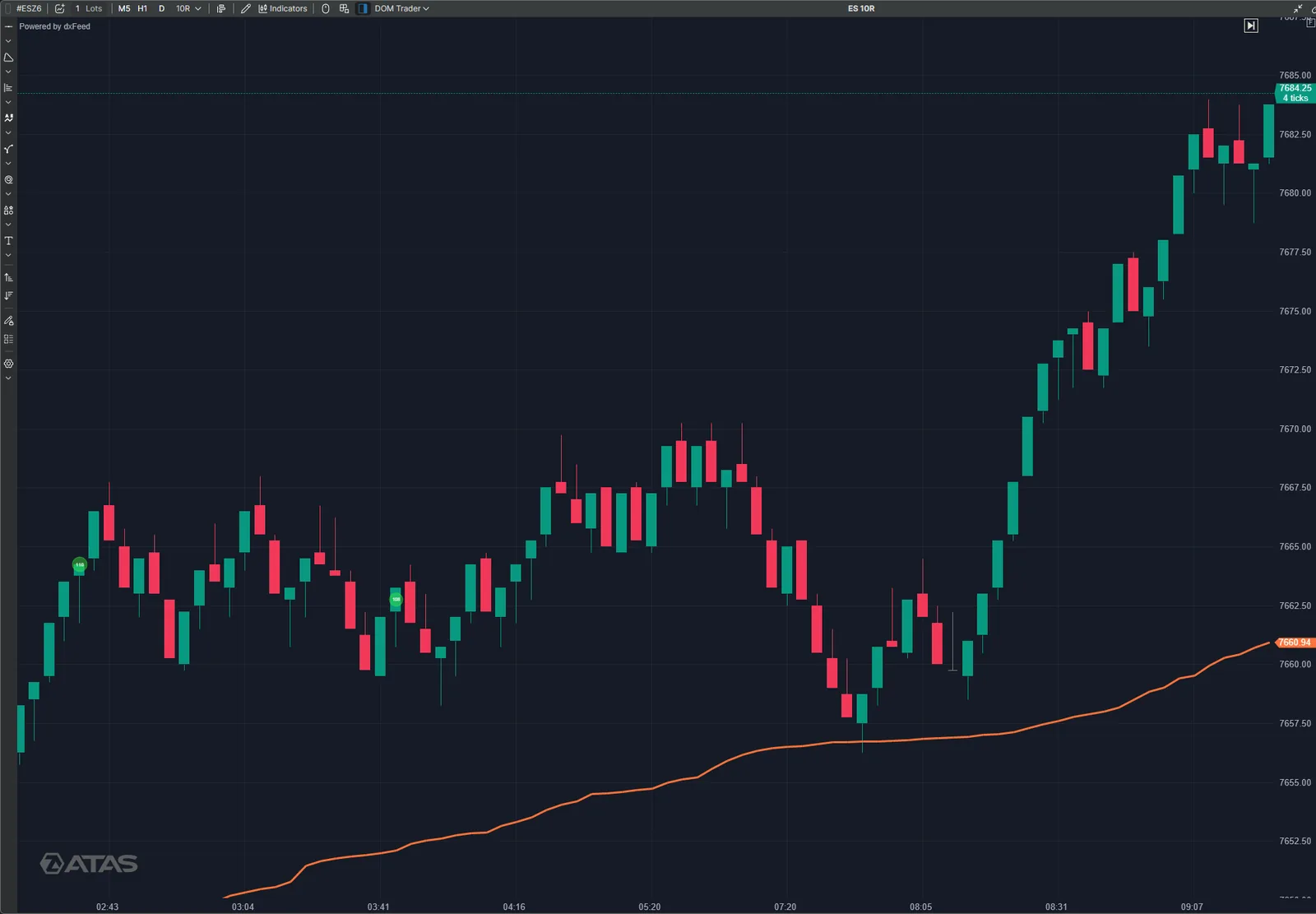Click the green 7684.25 current price label
The height and width of the screenshot is (914, 1316).
[1295, 93]
